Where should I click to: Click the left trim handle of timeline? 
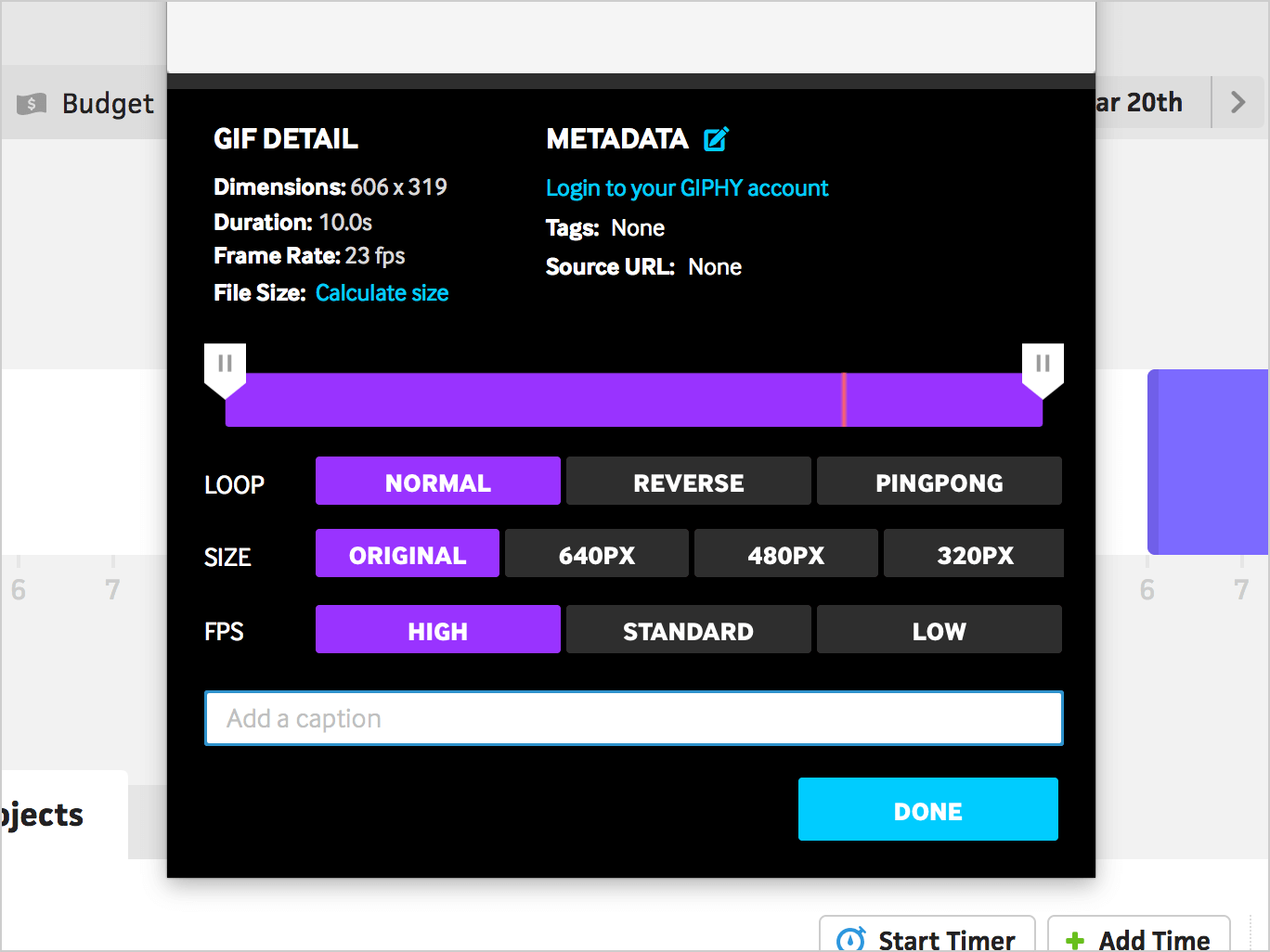coord(225,370)
